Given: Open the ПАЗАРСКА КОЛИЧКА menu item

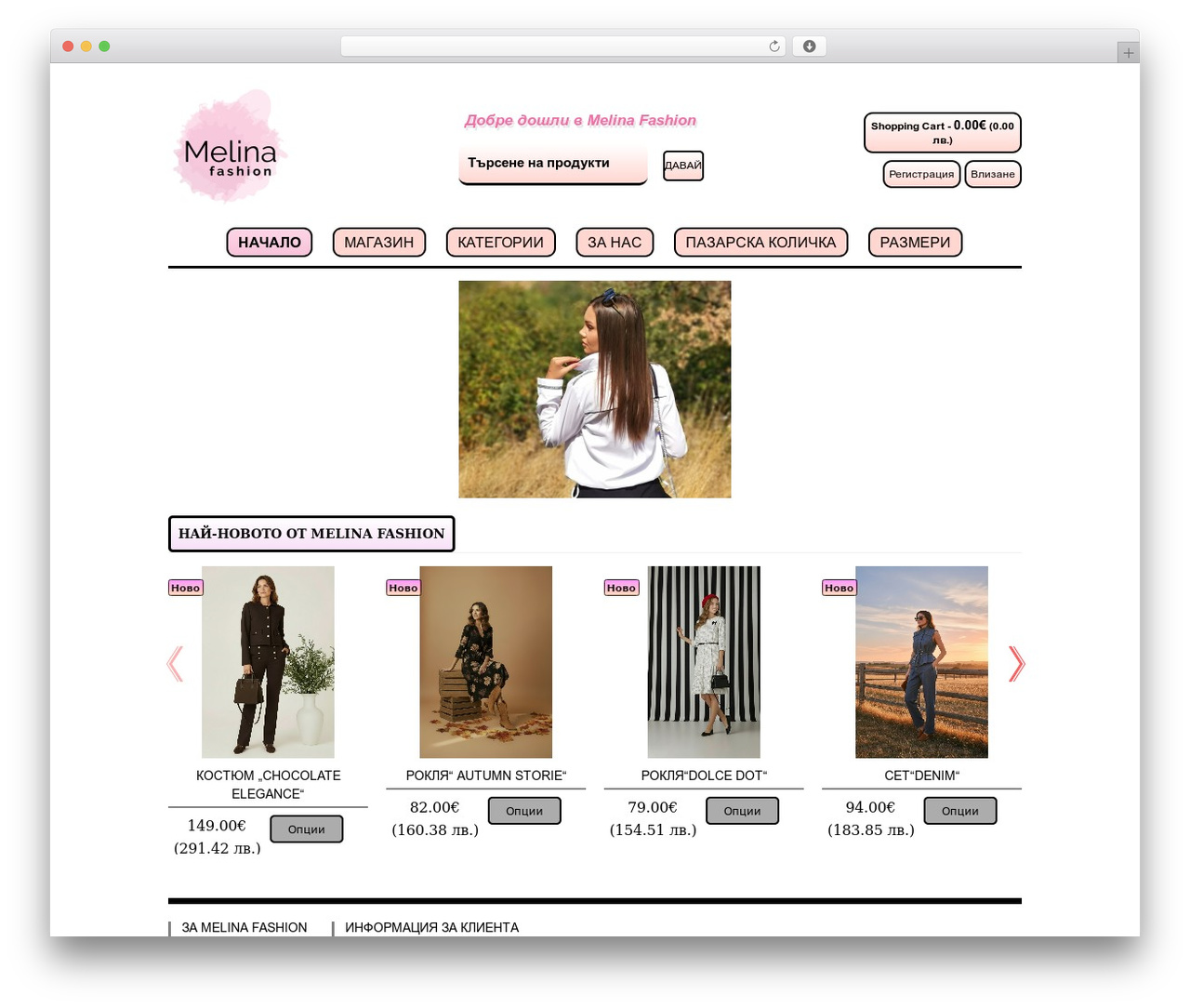Looking at the screenshot, I should coord(760,243).
